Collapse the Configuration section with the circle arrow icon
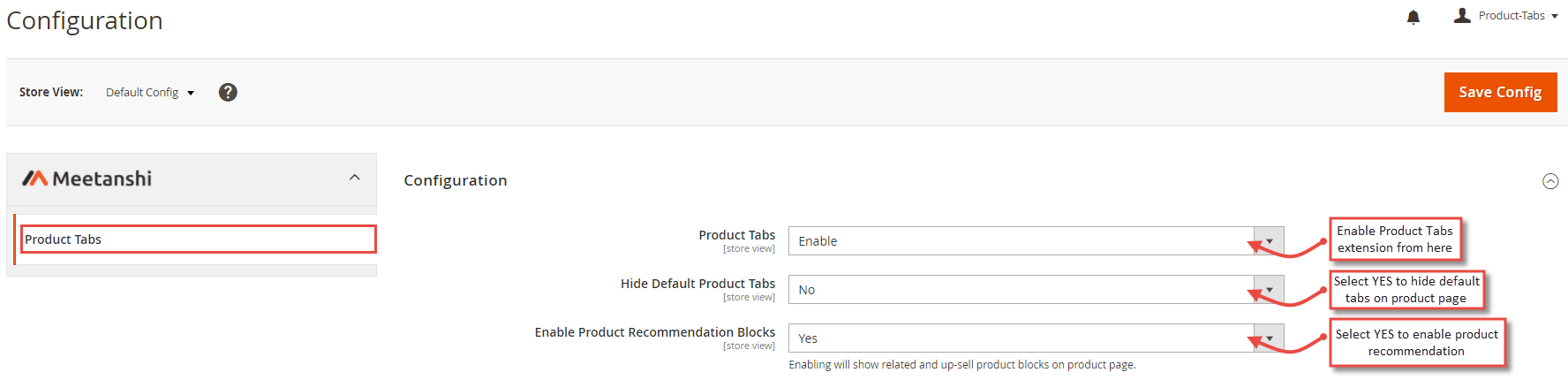Screen dimensions: 1568x380 pyautogui.click(x=1550, y=181)
